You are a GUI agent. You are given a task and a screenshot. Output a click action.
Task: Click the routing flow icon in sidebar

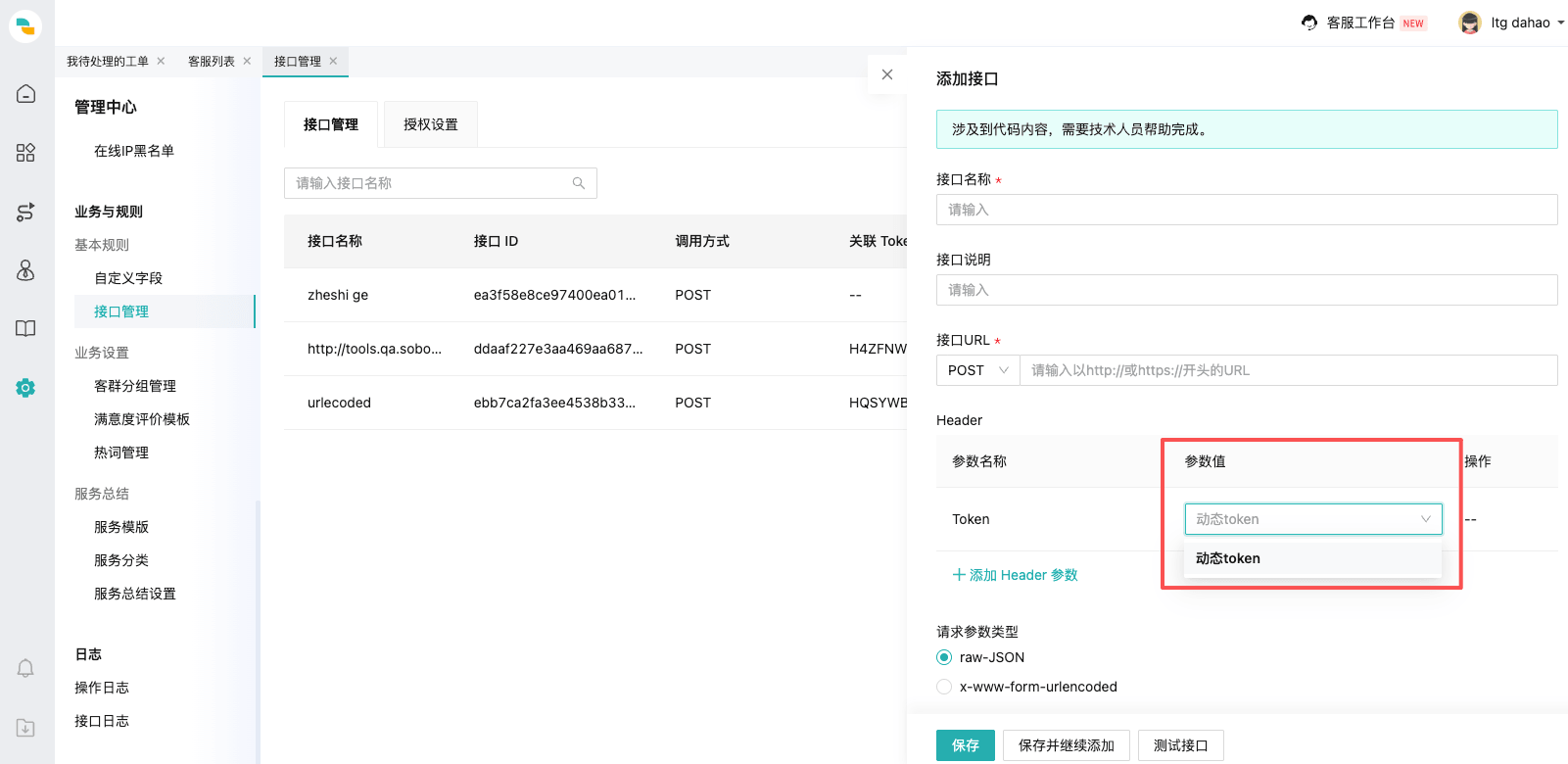pos(26,212)
